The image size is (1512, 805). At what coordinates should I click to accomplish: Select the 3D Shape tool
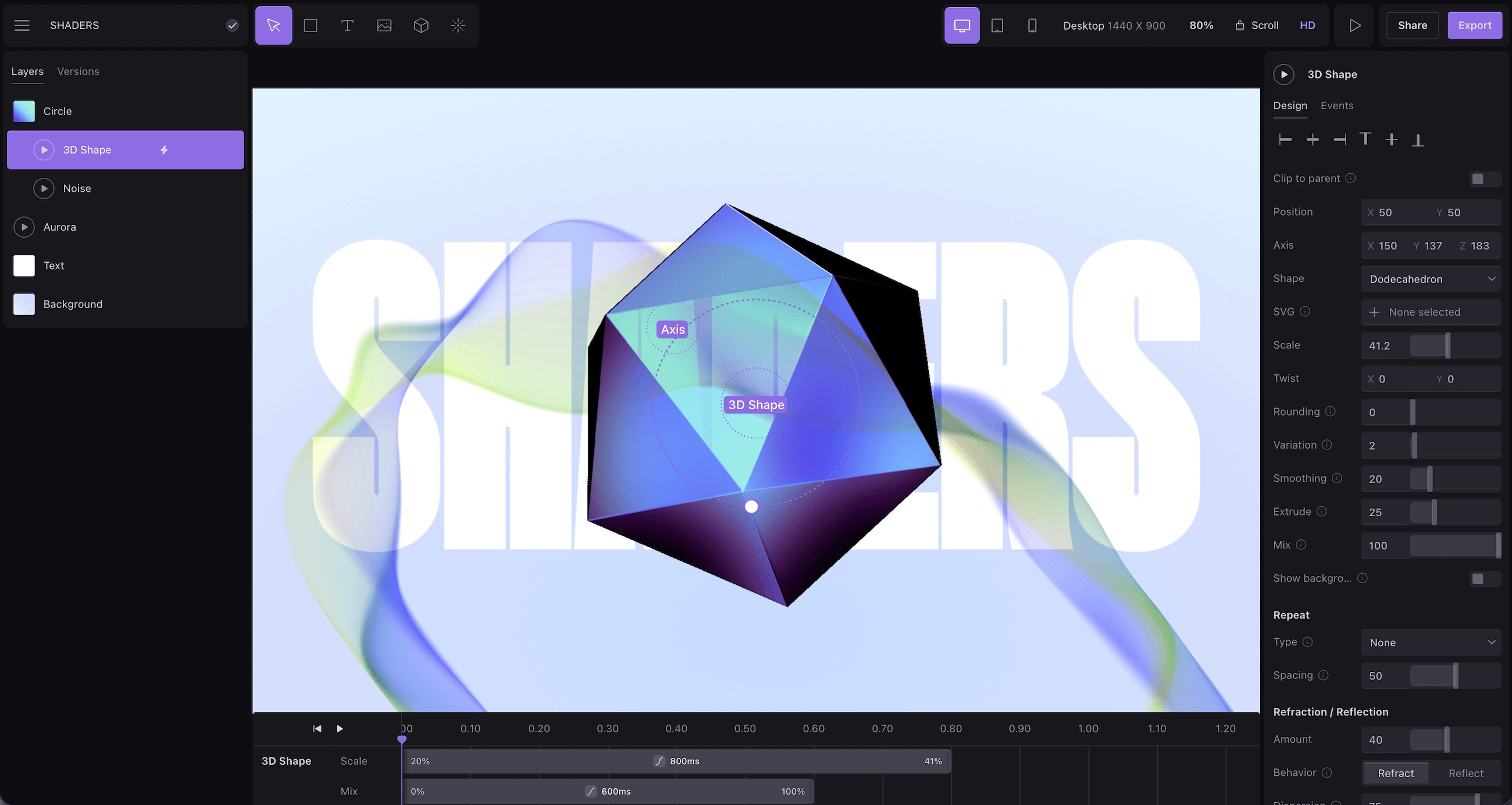click(x=421, y=25)
